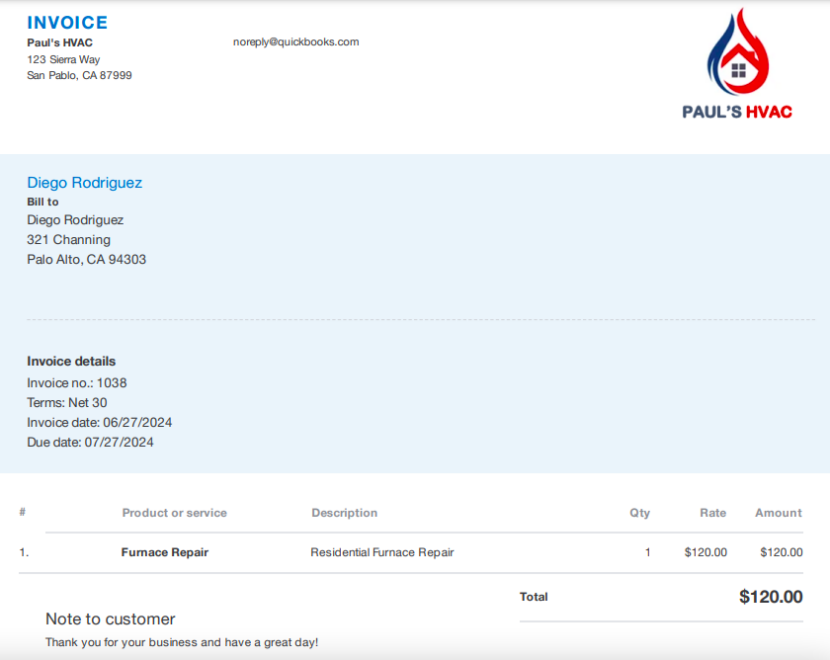Click the noreply@quickbooks.com email address

(295, 42)
